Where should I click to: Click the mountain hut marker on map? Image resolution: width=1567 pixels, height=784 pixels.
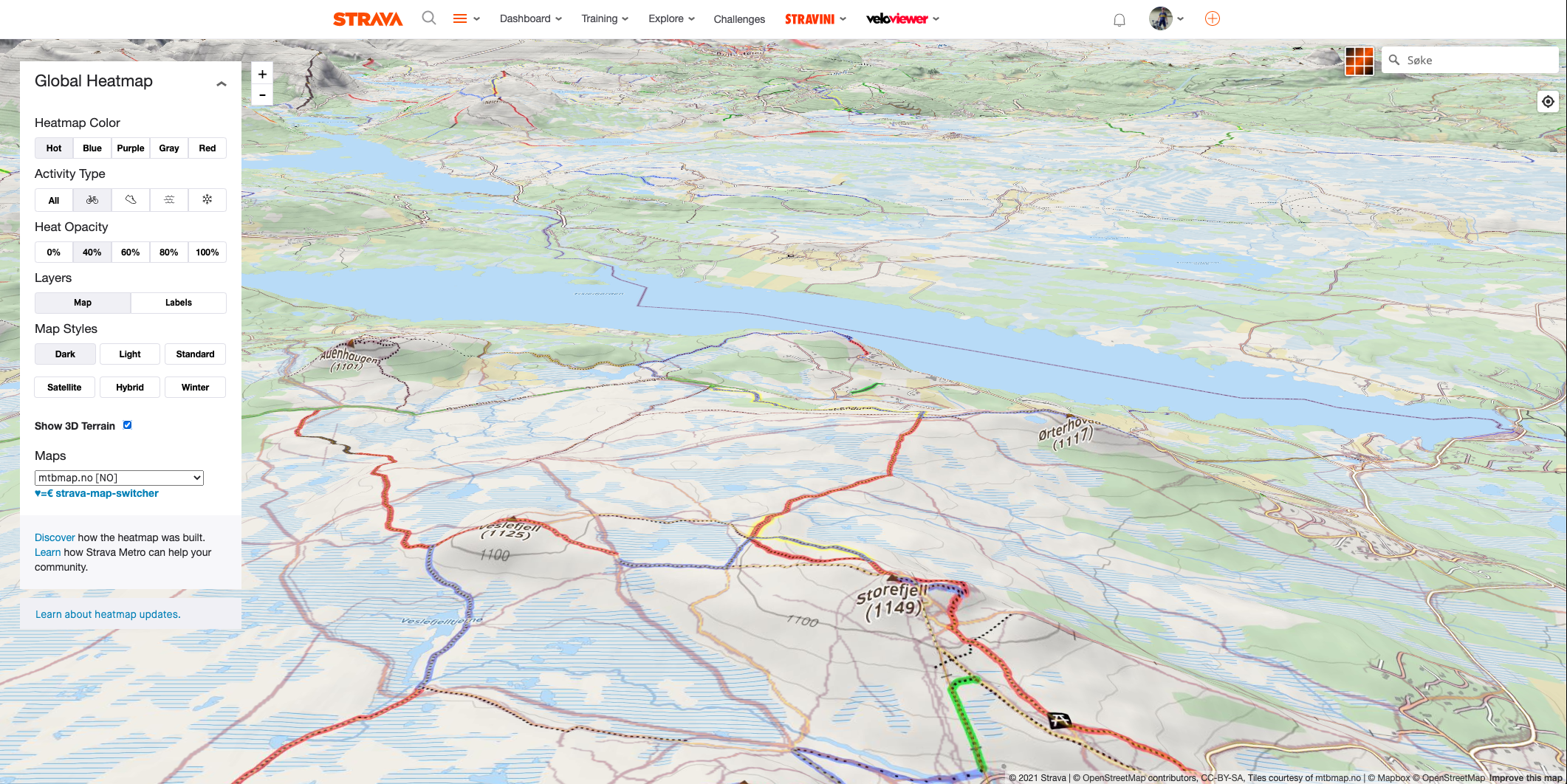[1060, 720]
